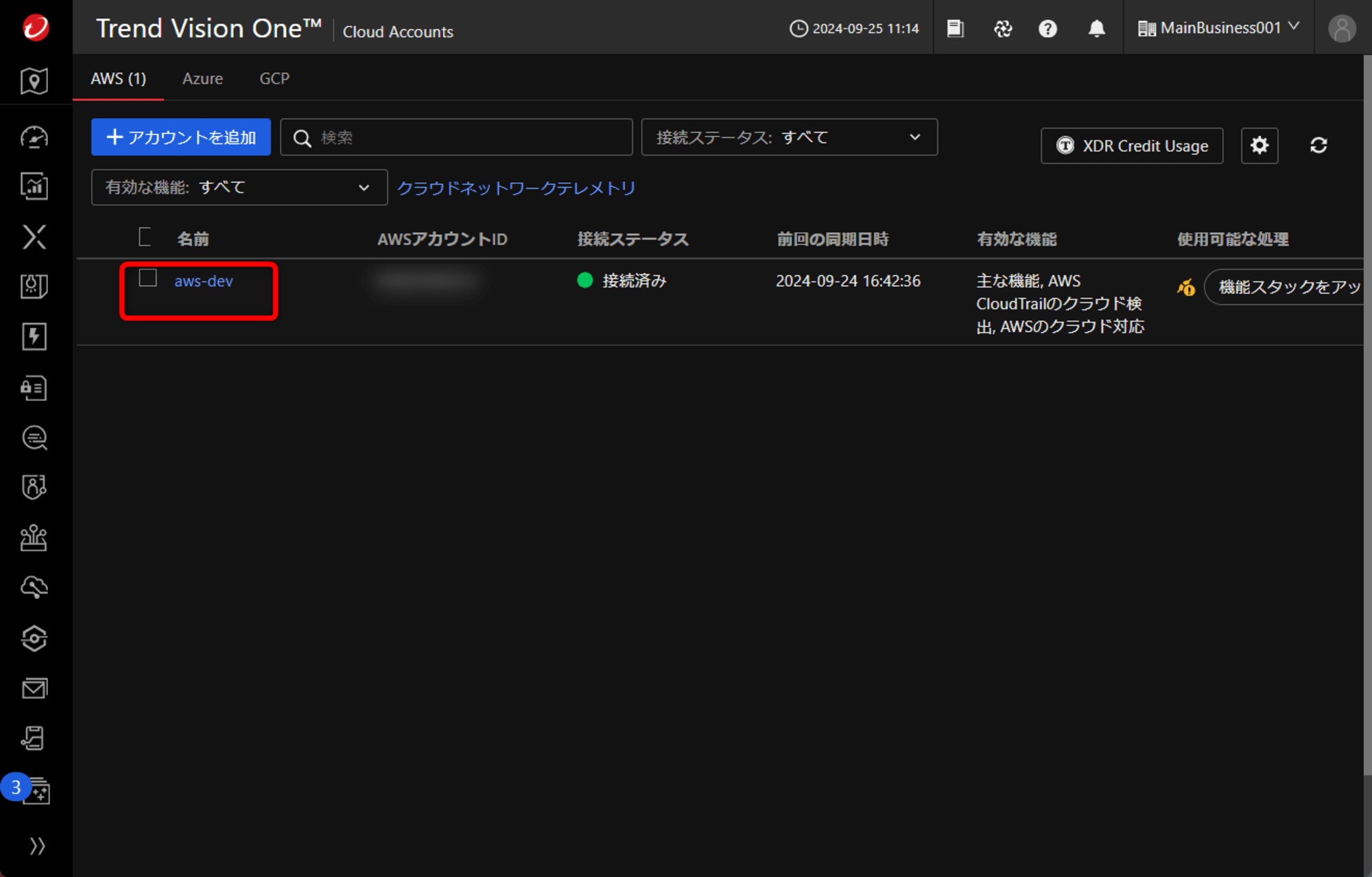
Task: Click the 主な機能, AWS CloudTrail features cell
Action: point(1061,303)
